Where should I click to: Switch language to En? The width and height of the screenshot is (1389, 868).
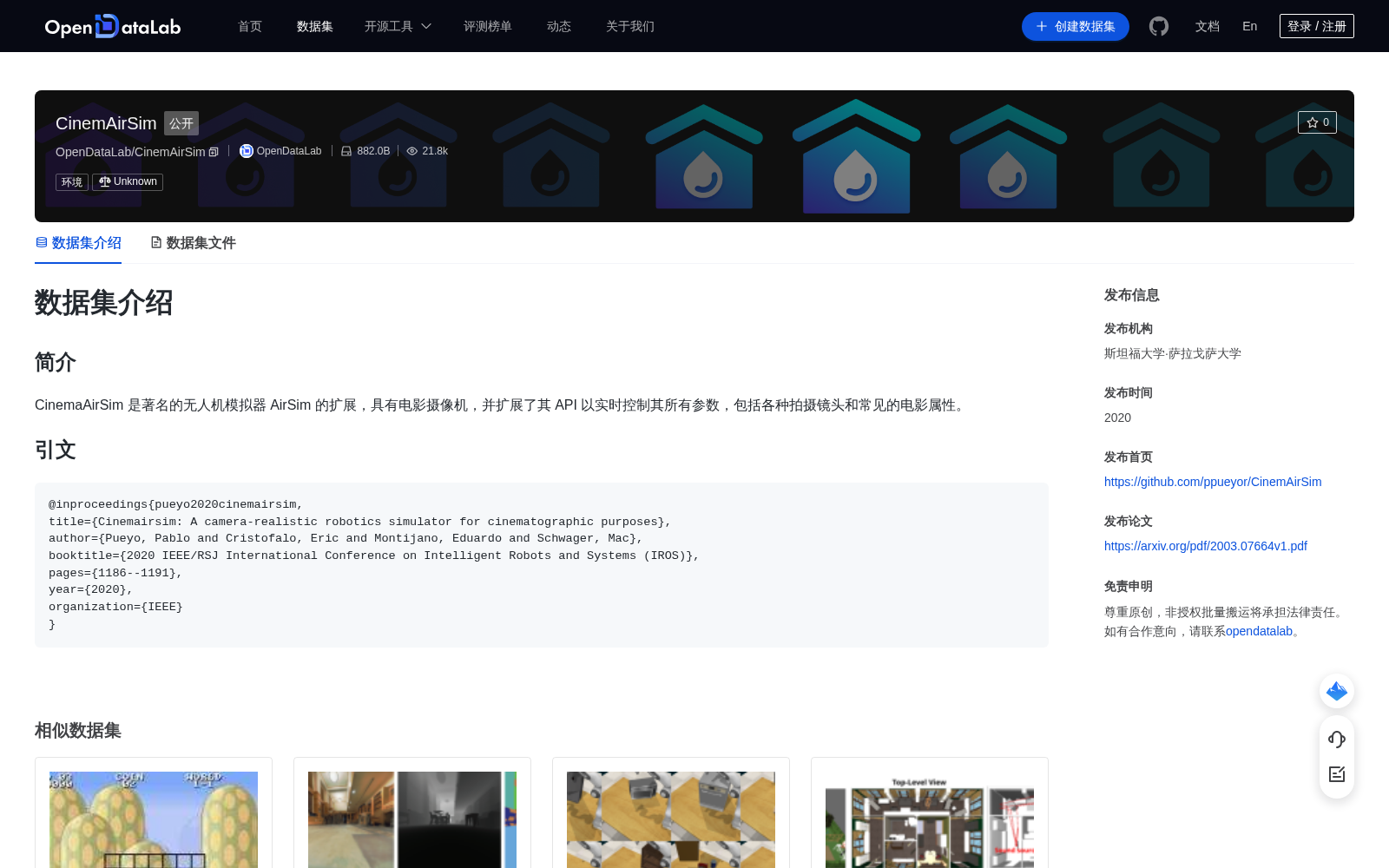click(x=1250, y=26)
